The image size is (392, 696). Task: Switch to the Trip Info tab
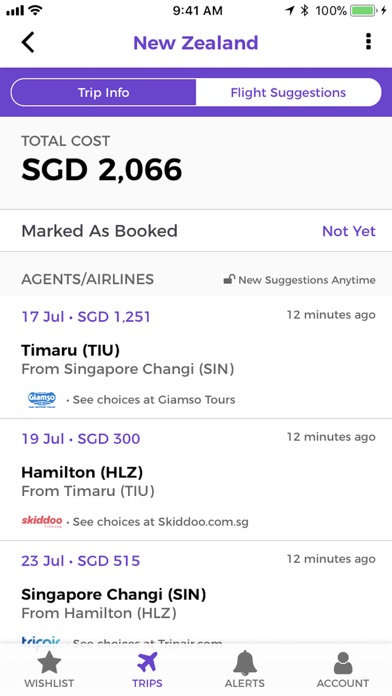pyautogui.click(x=103, y=92)
